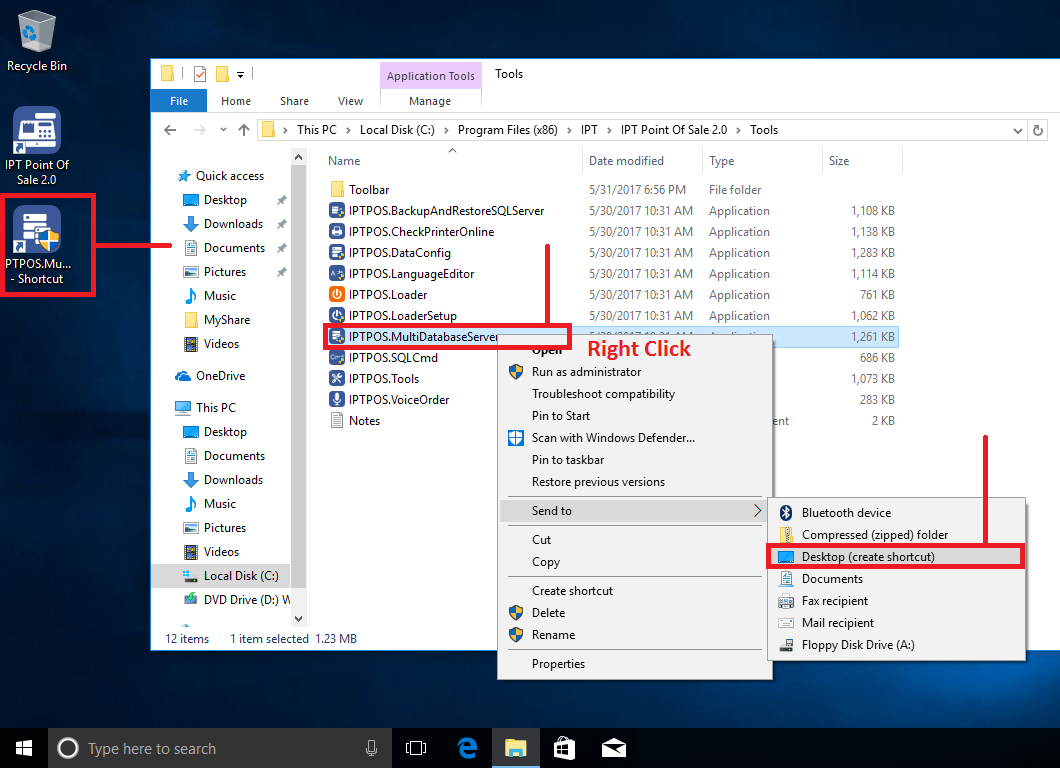1060x768 pixels.
Task: Click the Type here to search box
Action: coord(220,748)
